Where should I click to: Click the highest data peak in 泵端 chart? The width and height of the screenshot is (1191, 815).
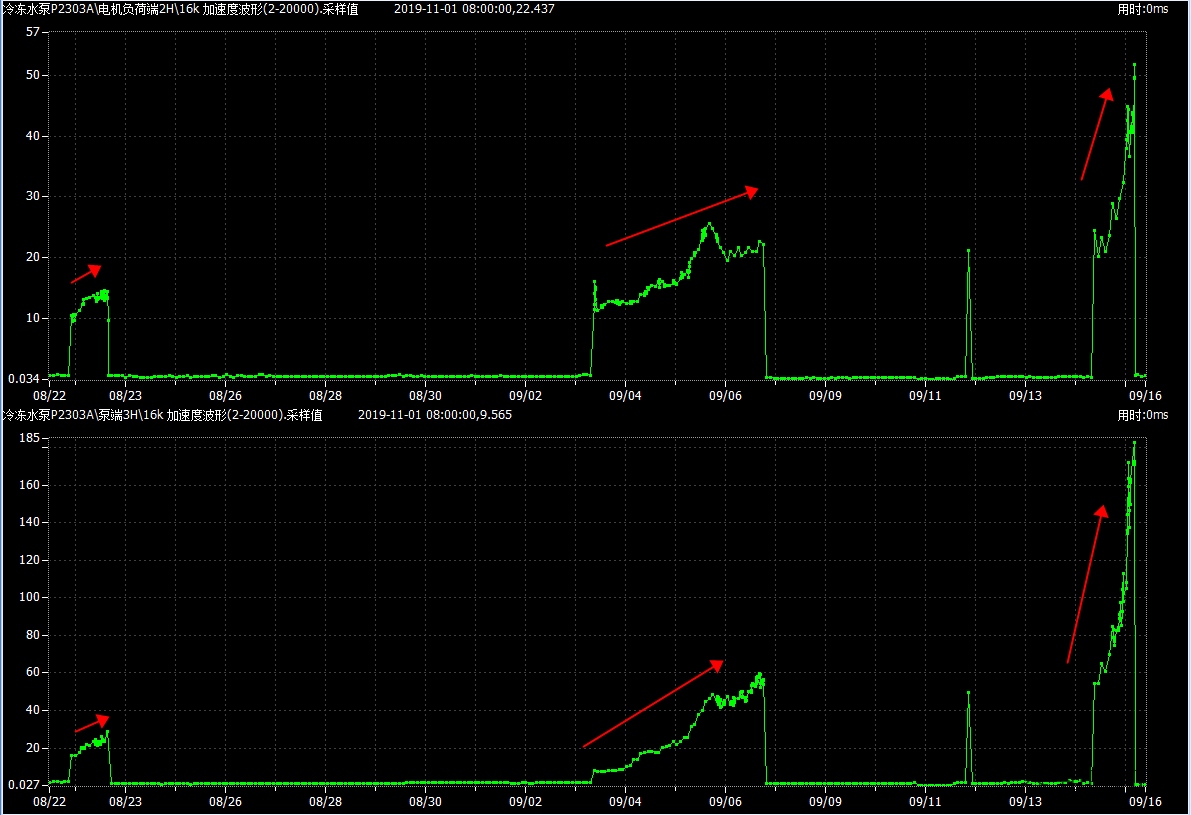click(1134, 442)
